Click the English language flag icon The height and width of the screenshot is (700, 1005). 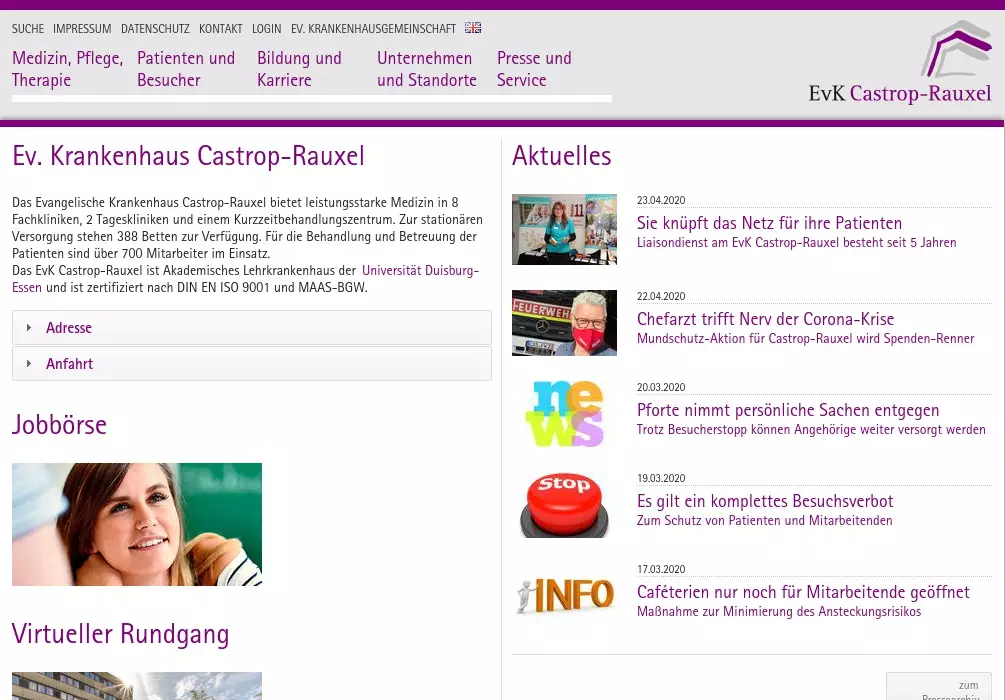[473, 28]
